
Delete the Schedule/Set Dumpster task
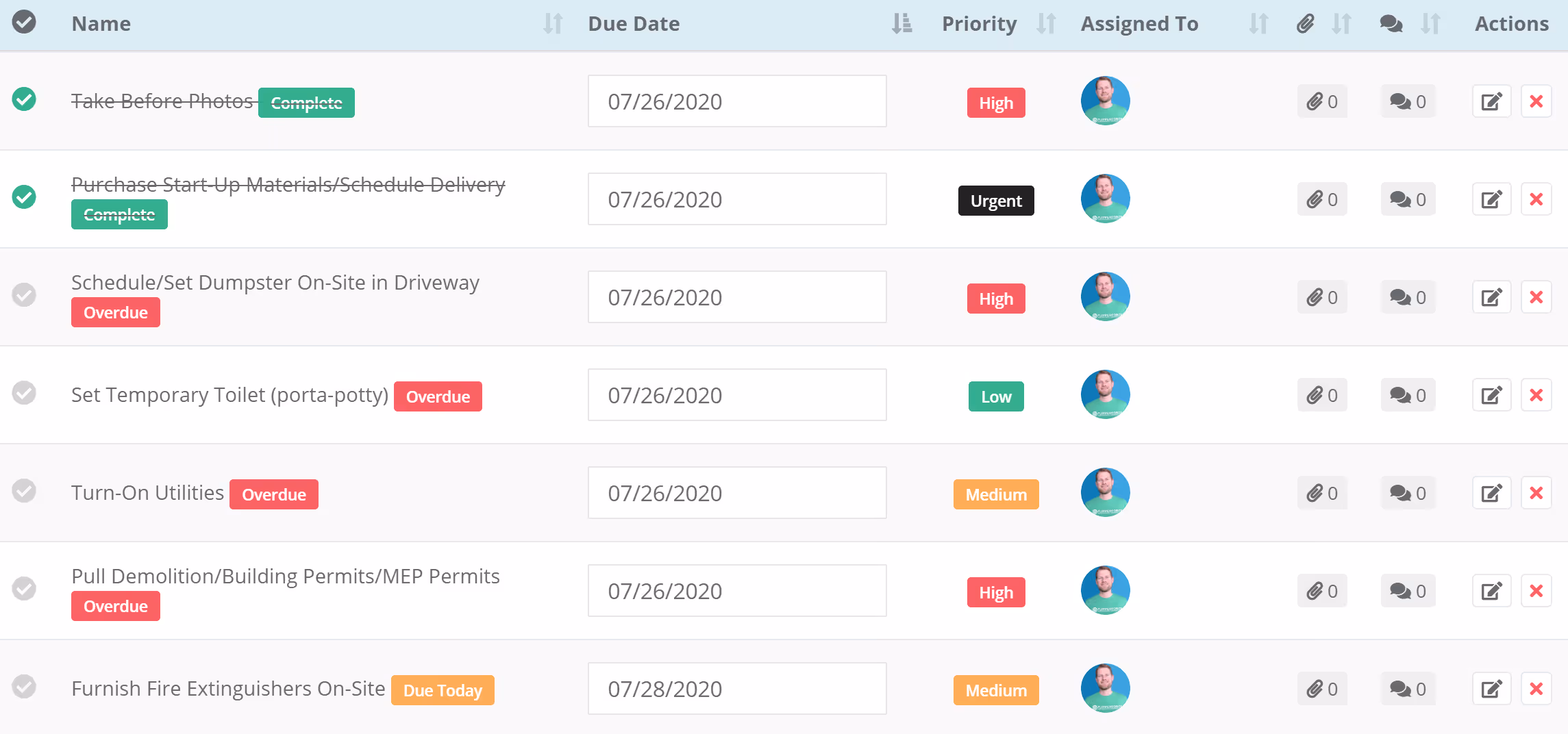coord(1536,297)
